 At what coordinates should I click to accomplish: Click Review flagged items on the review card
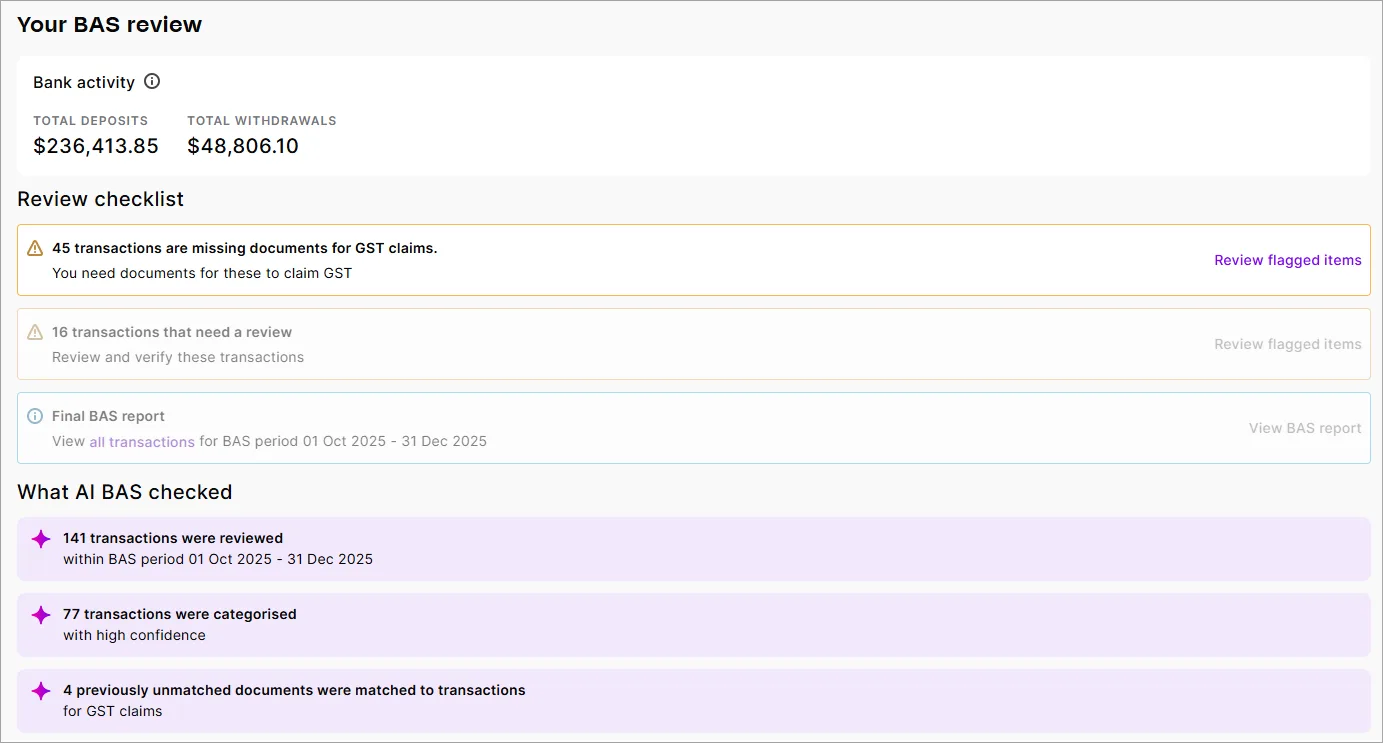click(1288, 343)
